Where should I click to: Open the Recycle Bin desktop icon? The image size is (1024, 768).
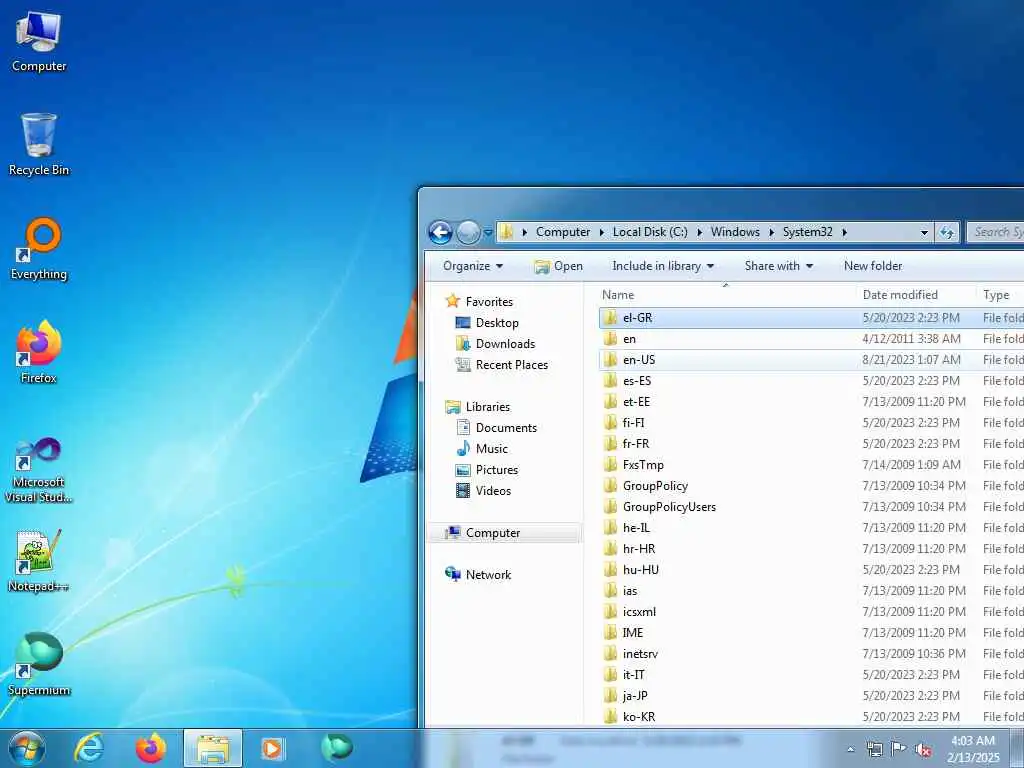[39, 145]
